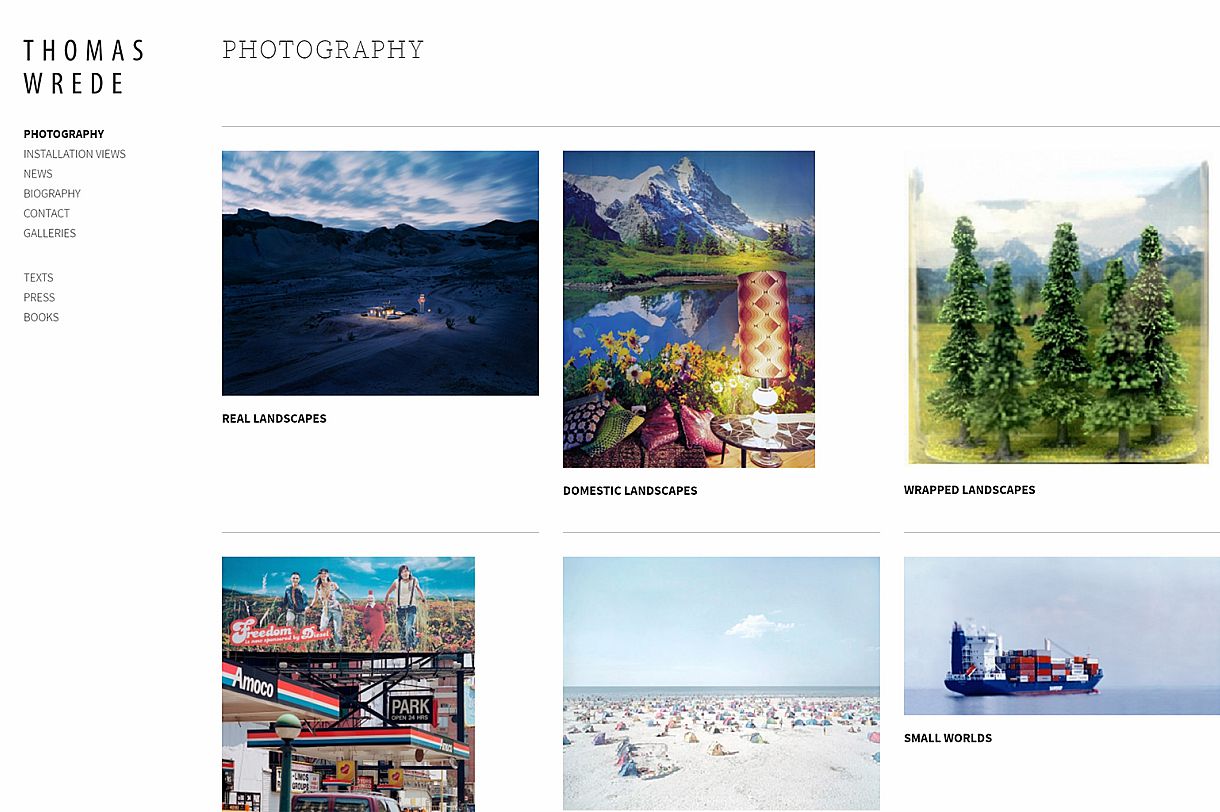
Task: Open the Photography menu item
Action: pyautogui.click(x=64, y=134)
